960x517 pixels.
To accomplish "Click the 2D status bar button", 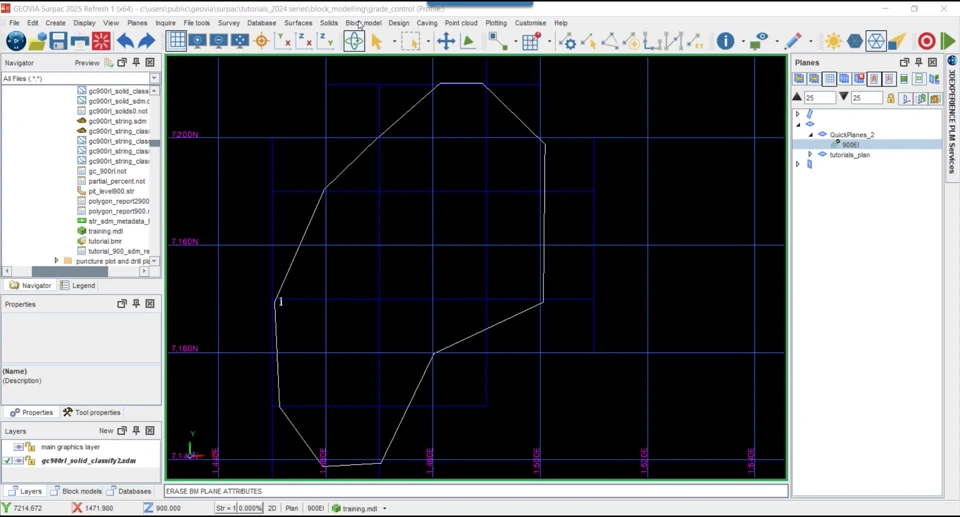I will (x=272, y=508).
